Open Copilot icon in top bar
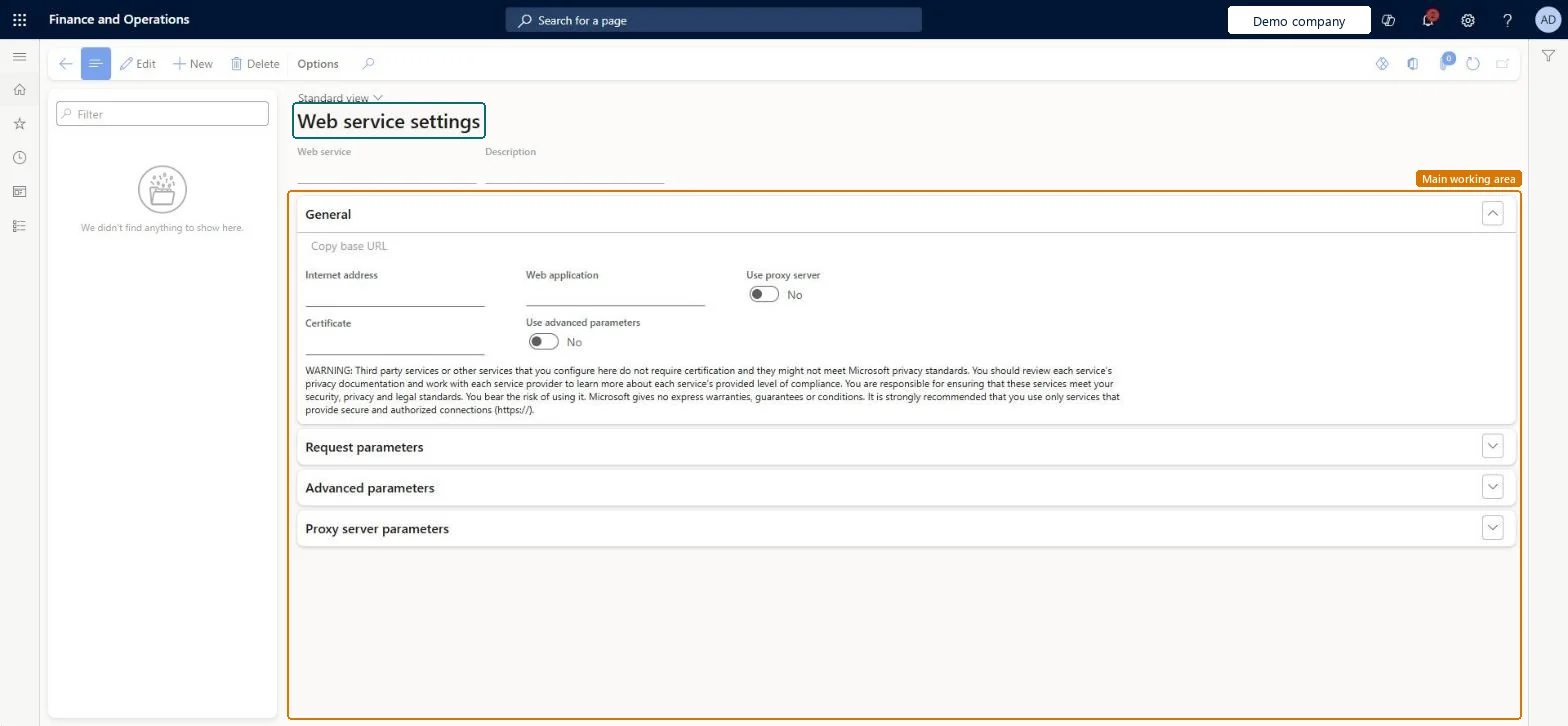Screen dimensions: 1568x726 (x=1388, y=20)
